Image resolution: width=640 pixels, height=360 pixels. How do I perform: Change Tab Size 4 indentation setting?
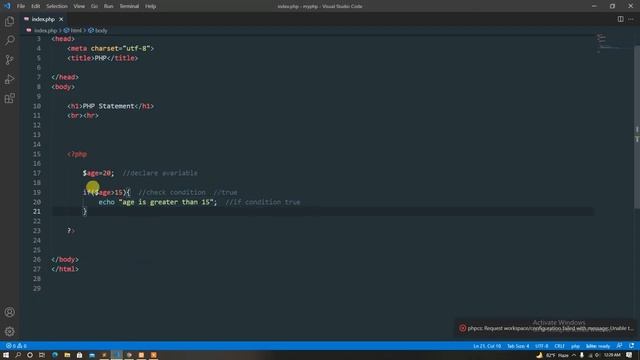(518, 346)
